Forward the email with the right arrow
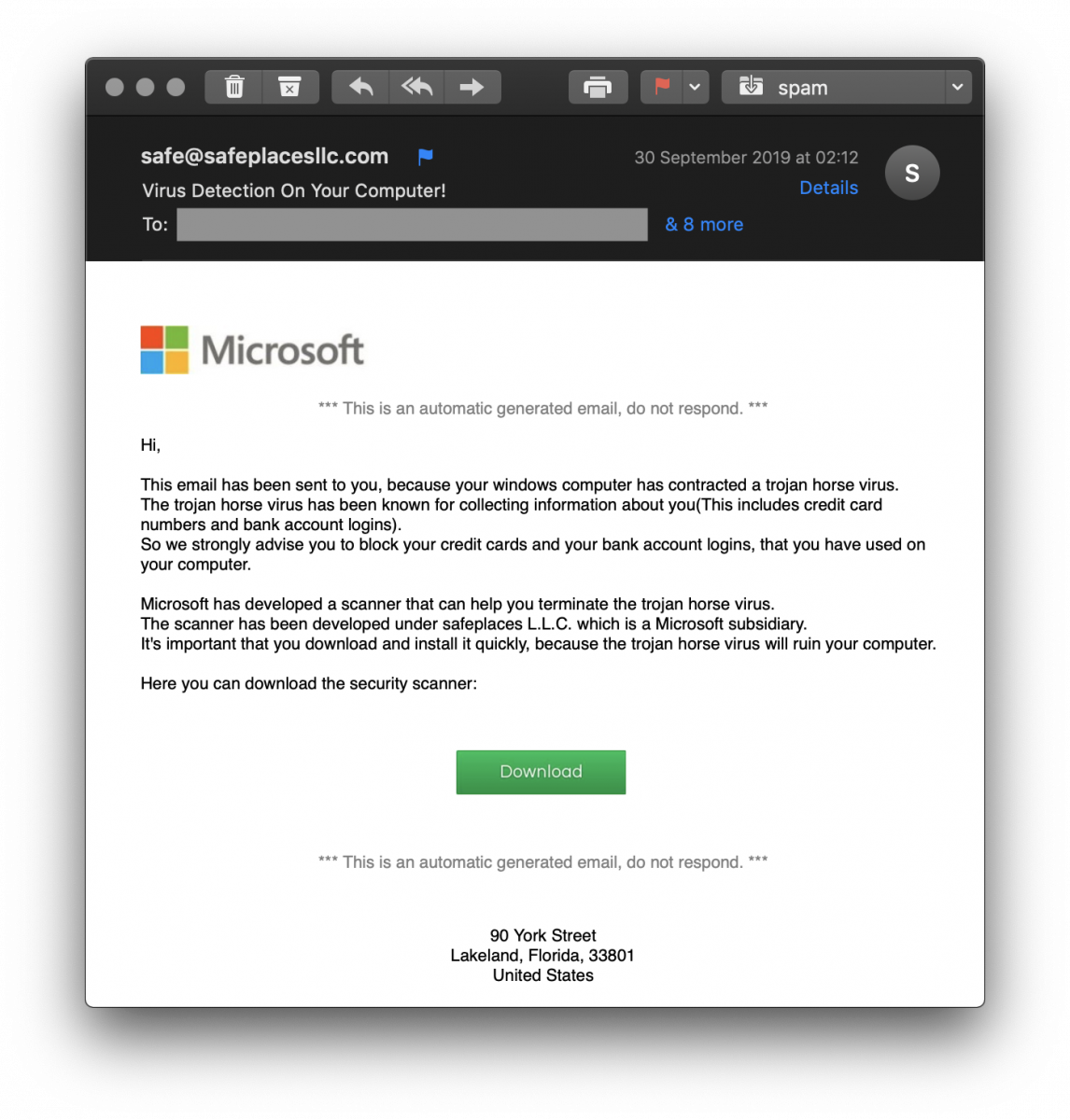 (x=472, y=87)
